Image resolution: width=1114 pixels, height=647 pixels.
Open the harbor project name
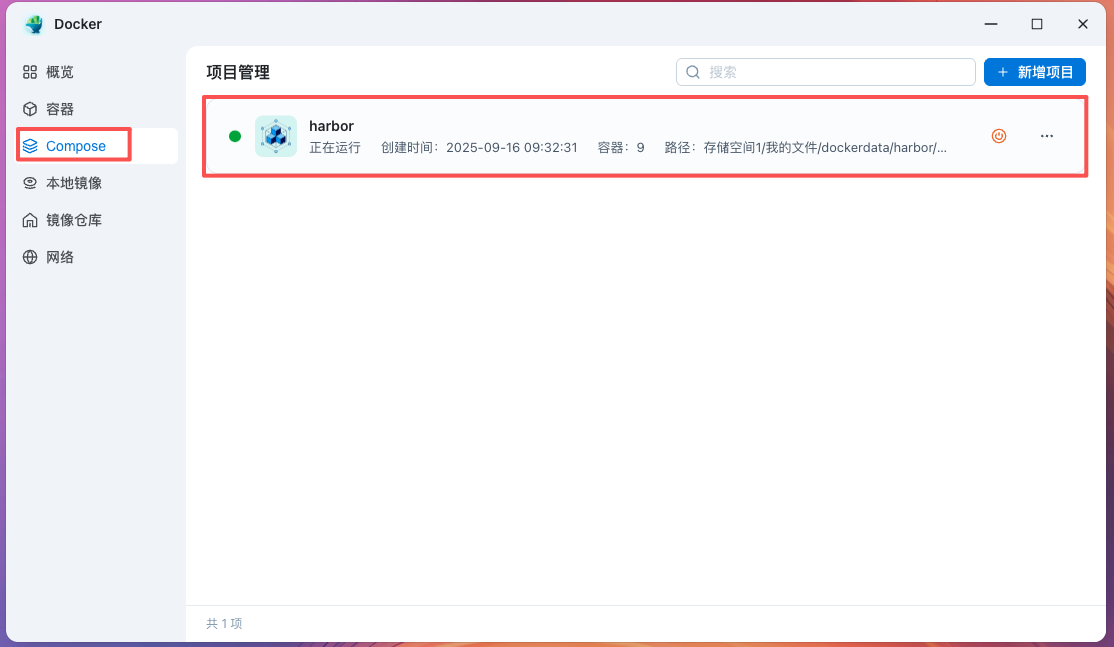coord(331,126)
